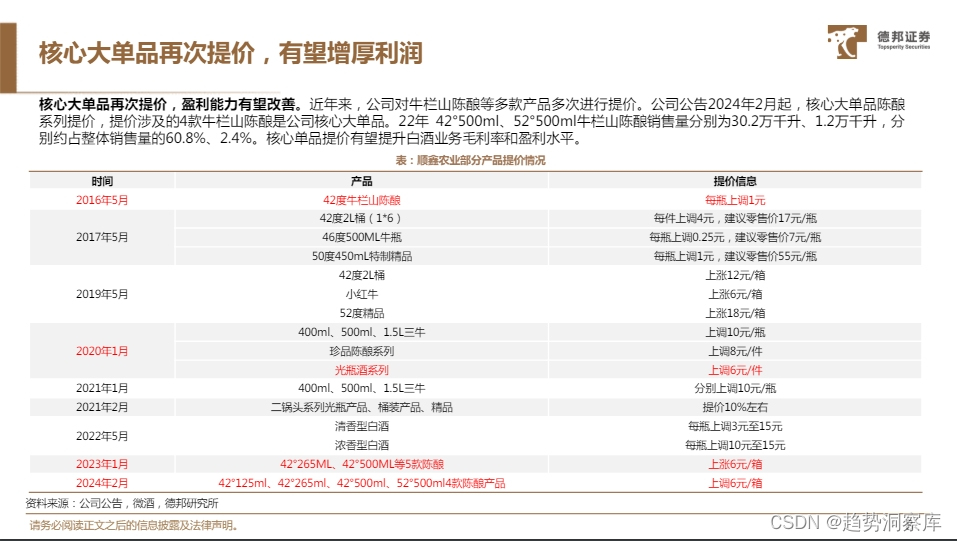Image resolution: width=957 pixels, height=541 pixels.
Task: Click the 小红牛 product cell
Action: click(x=361, y=294)
